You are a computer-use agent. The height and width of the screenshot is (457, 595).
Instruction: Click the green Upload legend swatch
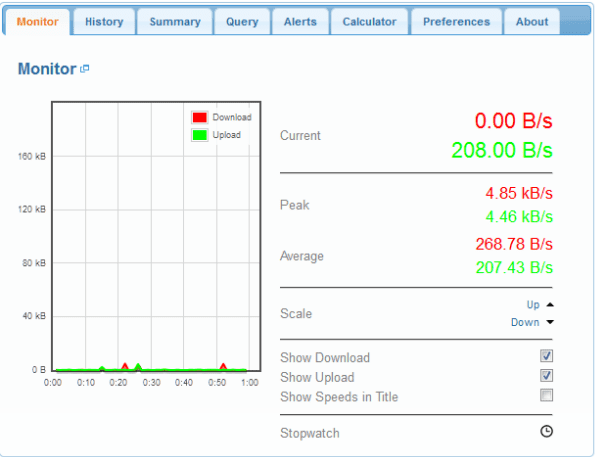pyautogui.click(x=200, y=135)
